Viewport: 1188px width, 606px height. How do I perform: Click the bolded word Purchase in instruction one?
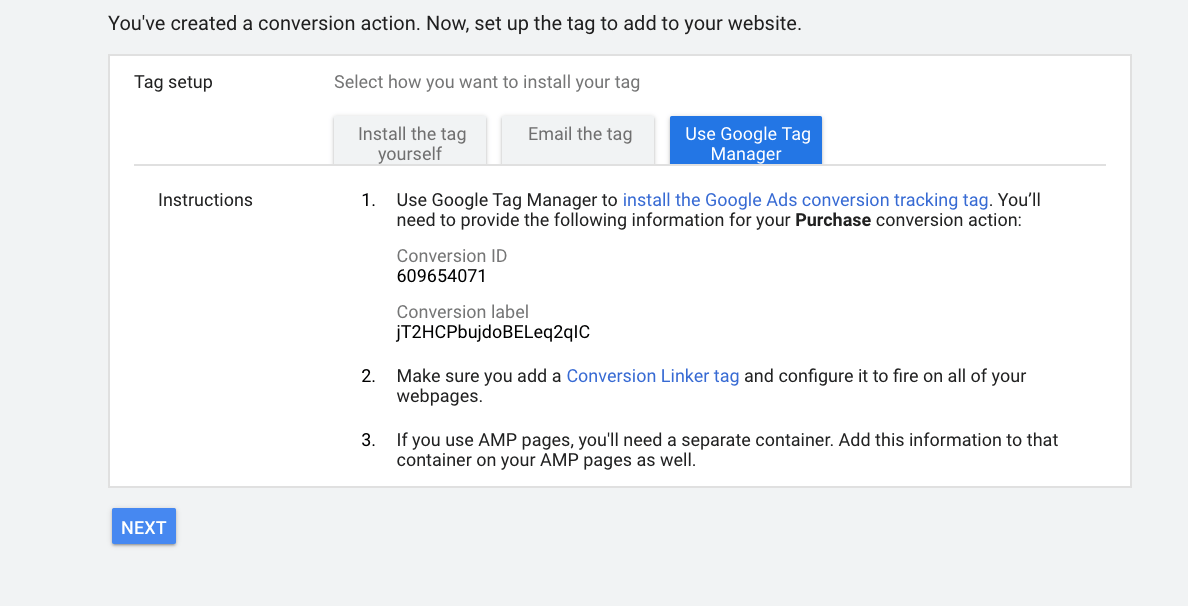click(x=834, y=219)
